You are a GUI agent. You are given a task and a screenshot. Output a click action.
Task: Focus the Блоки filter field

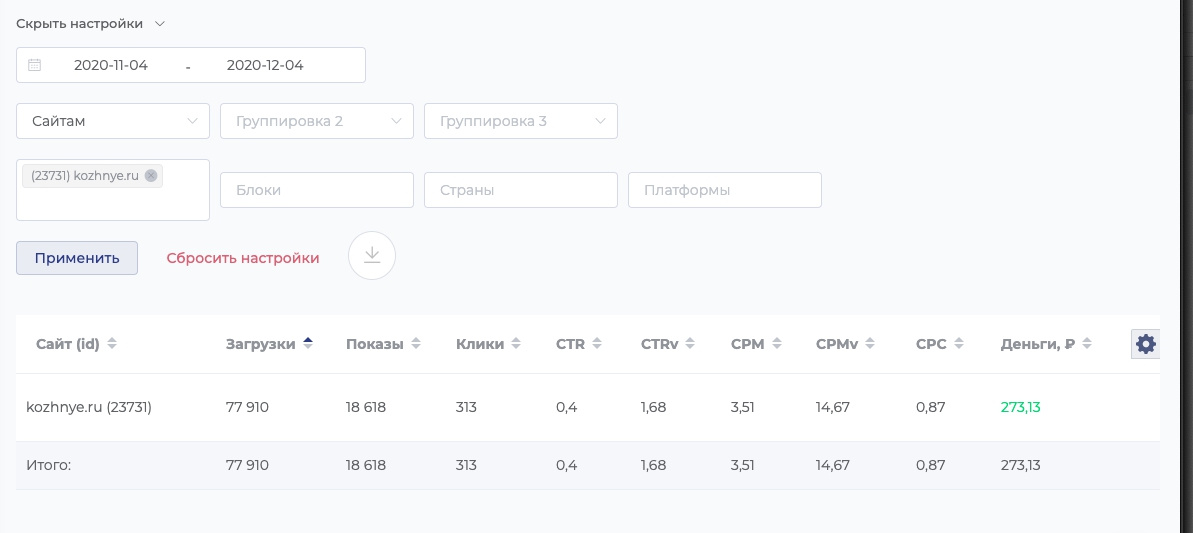pyautogui.click(x=317, y=190)
